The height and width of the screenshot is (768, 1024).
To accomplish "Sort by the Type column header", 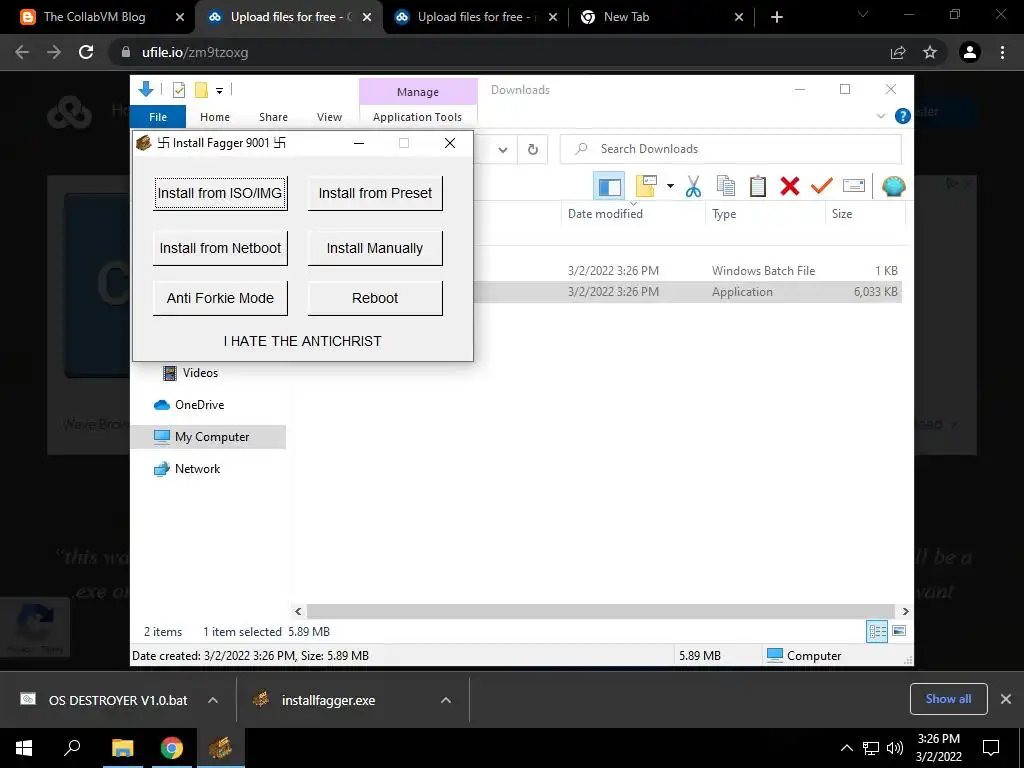I will point(765,214).
